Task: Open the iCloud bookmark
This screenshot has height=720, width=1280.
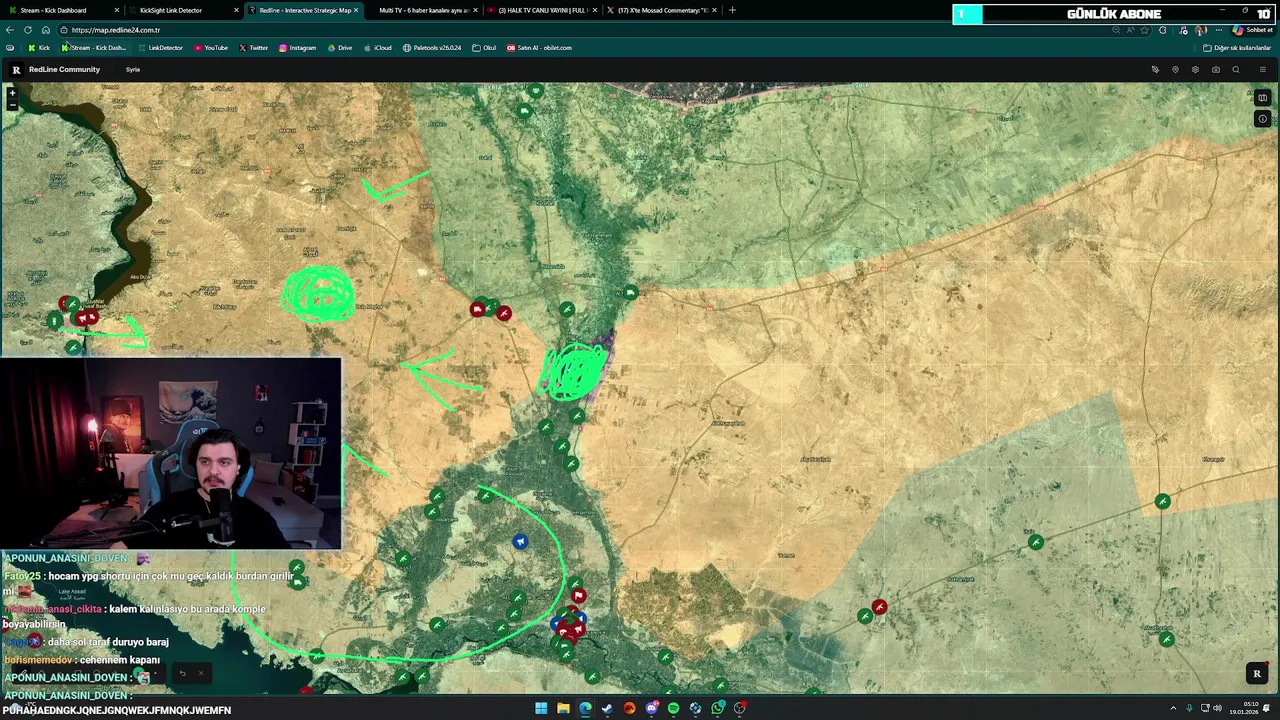Action: (377, 48)
